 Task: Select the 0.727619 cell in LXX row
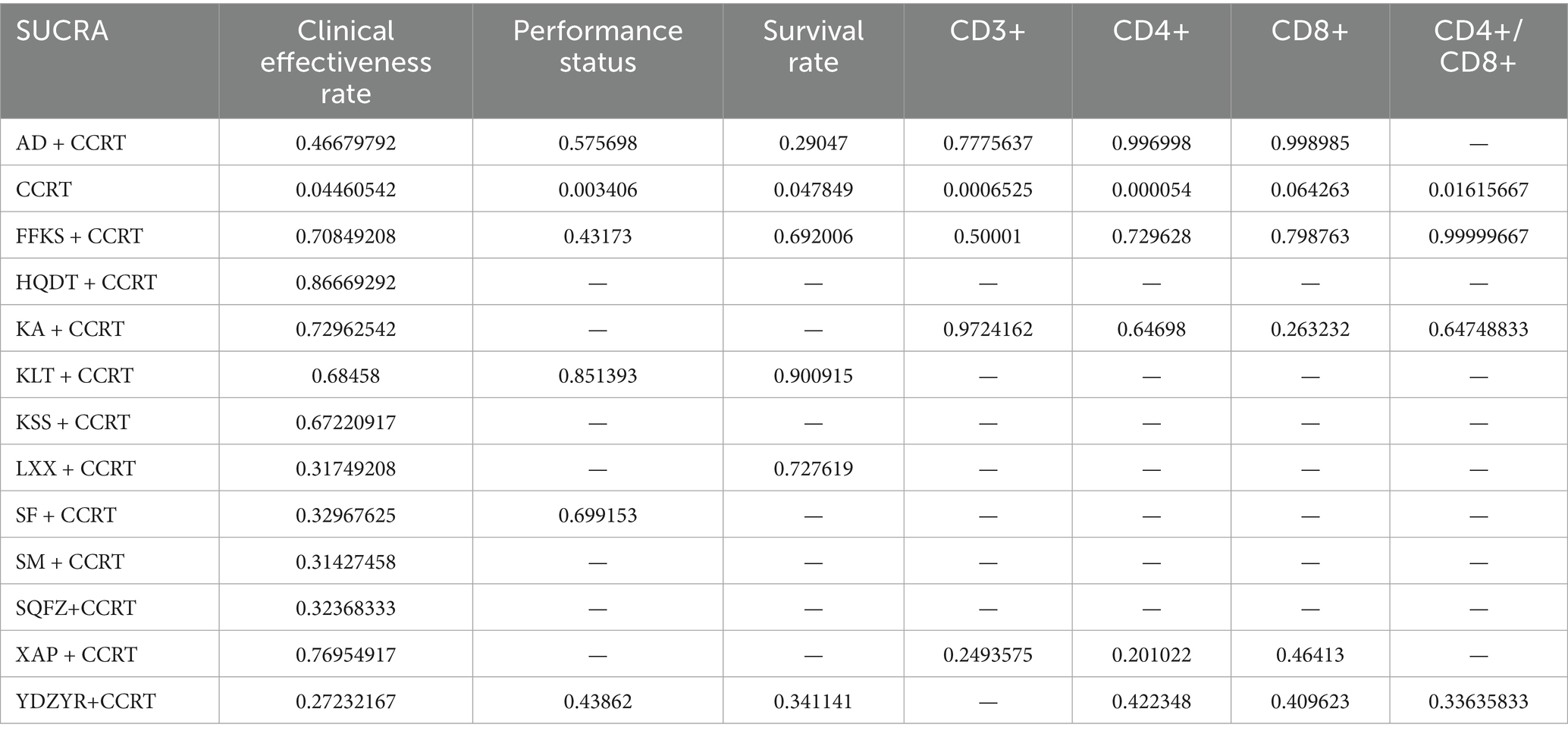click(x=813, y=469)
